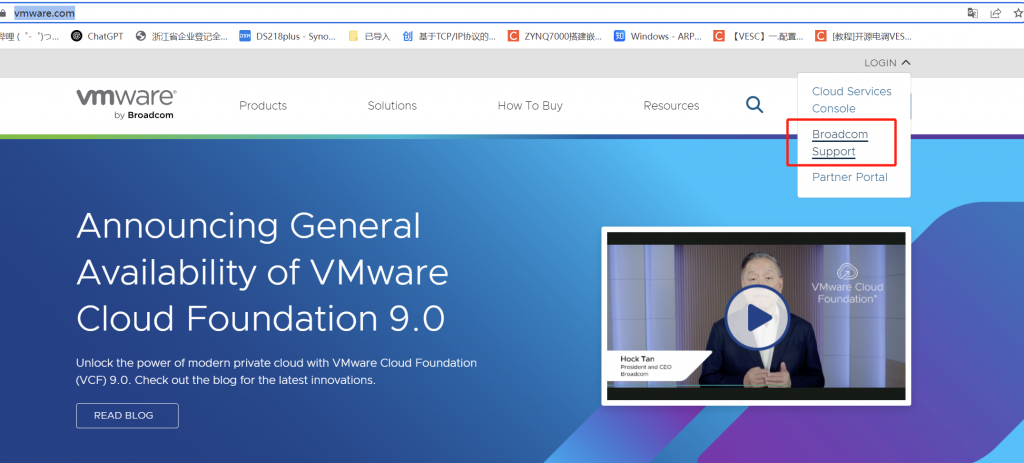Click the 'Unlock the power of modern private cloud' text
The width and height of the screenshot is (1024, 463).
click(x=276, y=371)
